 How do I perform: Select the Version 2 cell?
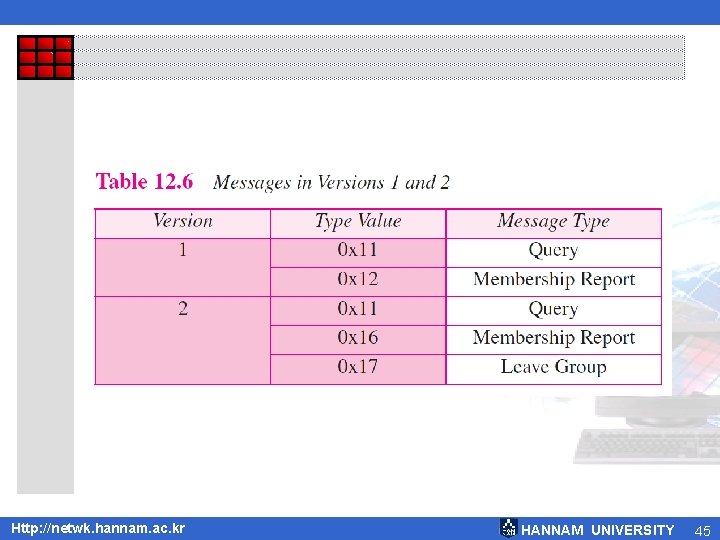coord(183,340)
